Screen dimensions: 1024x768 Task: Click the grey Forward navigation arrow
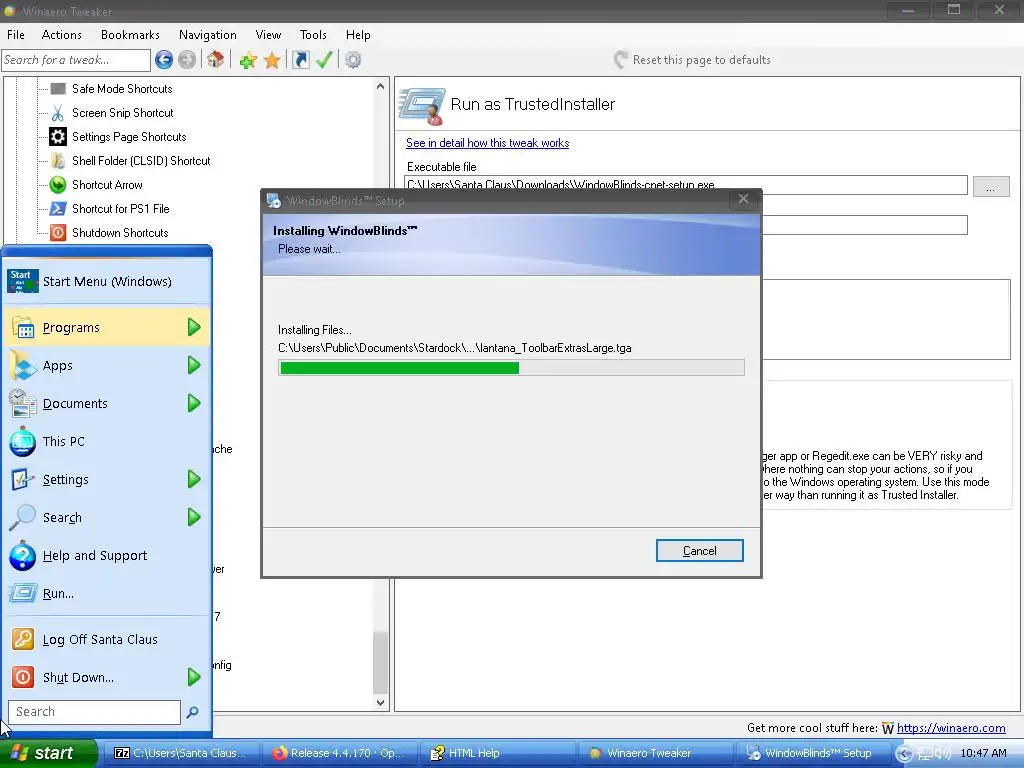[187, 60]
